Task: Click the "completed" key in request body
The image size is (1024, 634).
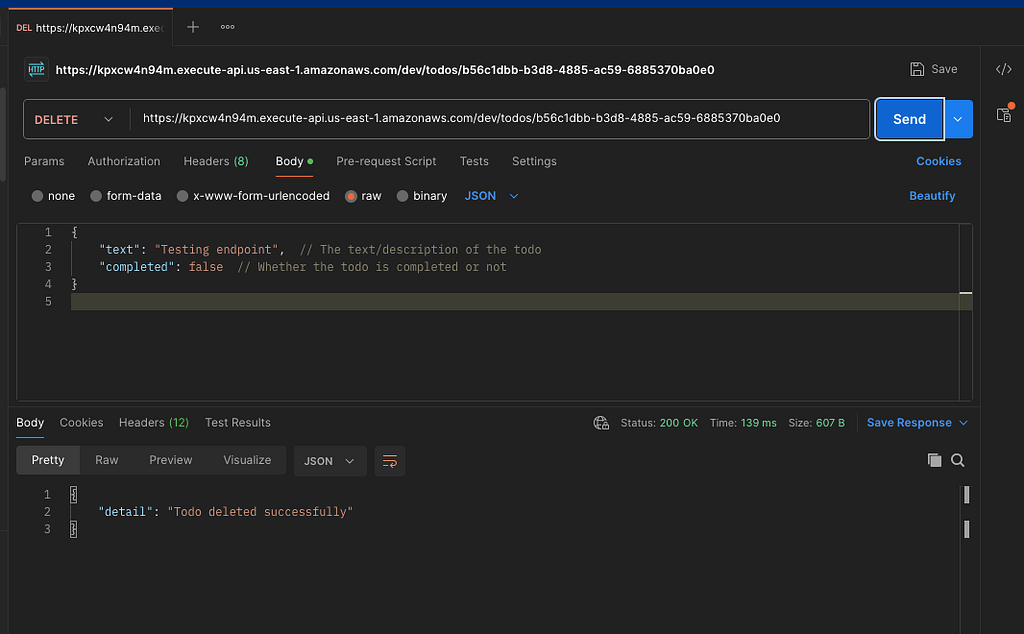Action: (136, 267)
